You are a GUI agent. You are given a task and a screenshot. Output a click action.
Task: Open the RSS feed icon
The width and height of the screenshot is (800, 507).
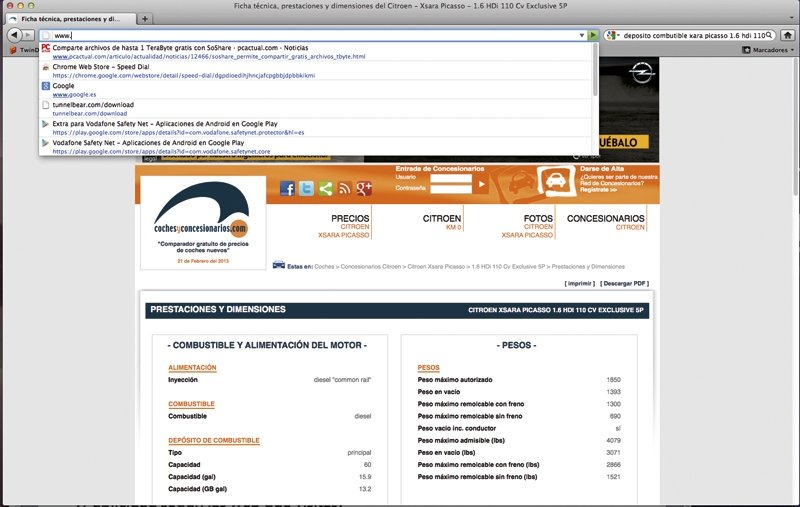click(345, 189)
